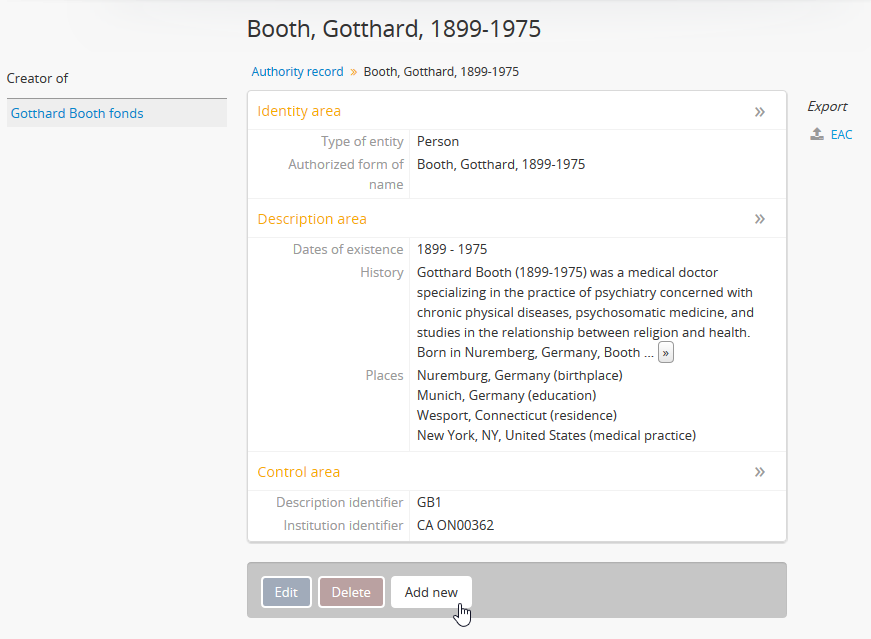Collapse the Identity area chevron
This screenshot has width=871, height=639.
coord(759,112)
